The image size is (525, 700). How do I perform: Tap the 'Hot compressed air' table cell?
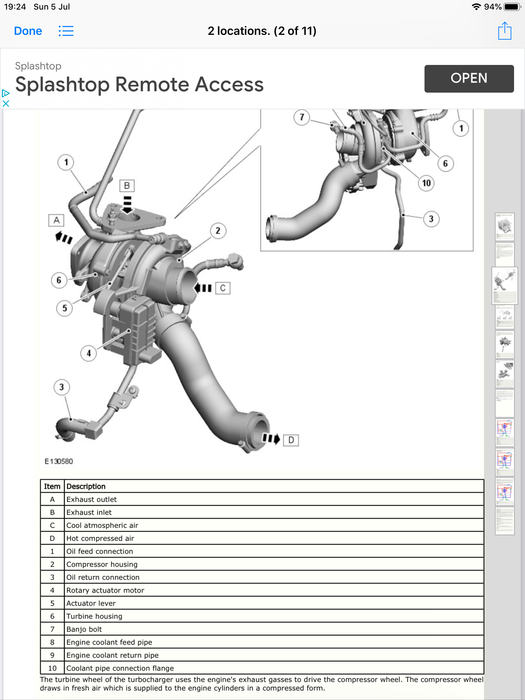click(x=274, y=538)
